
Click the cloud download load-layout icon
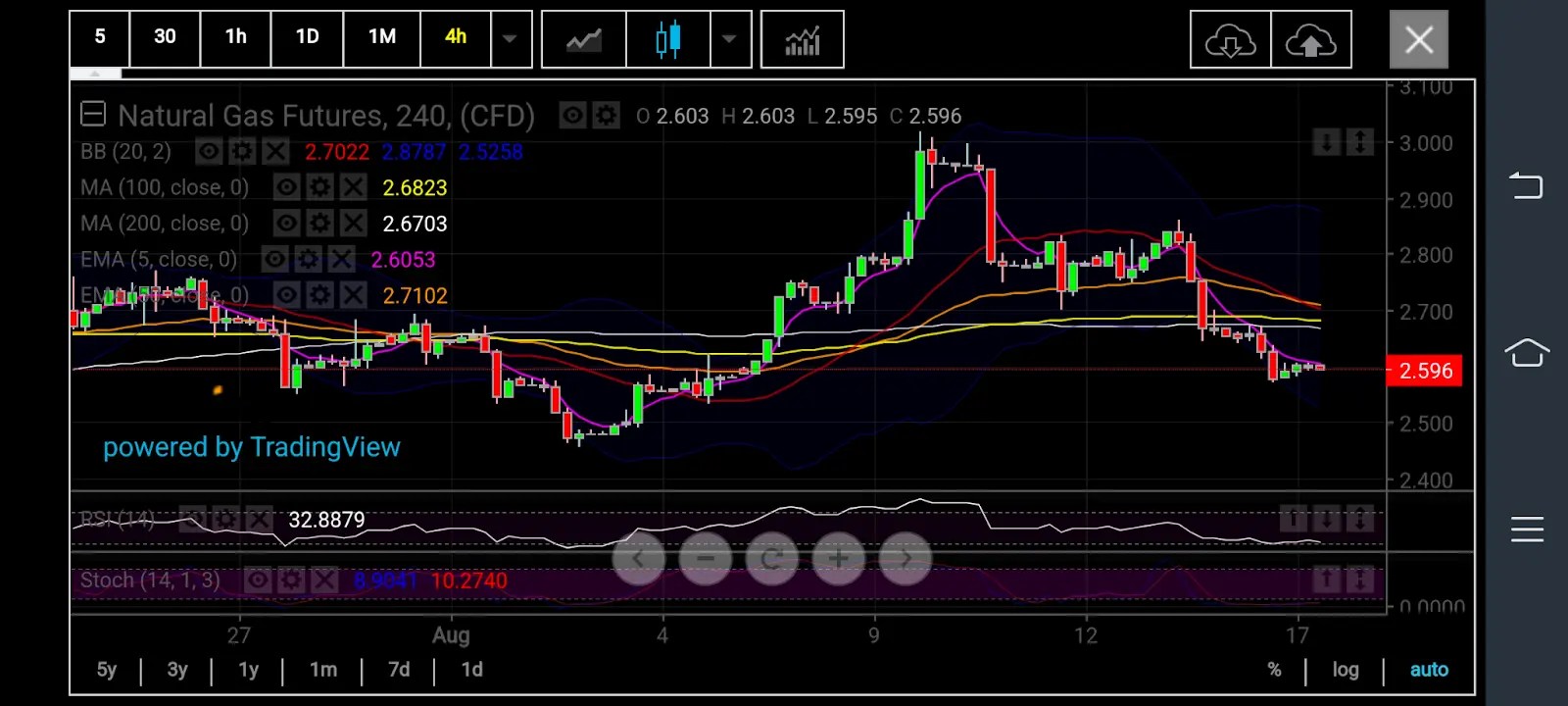pos(1230,40)
